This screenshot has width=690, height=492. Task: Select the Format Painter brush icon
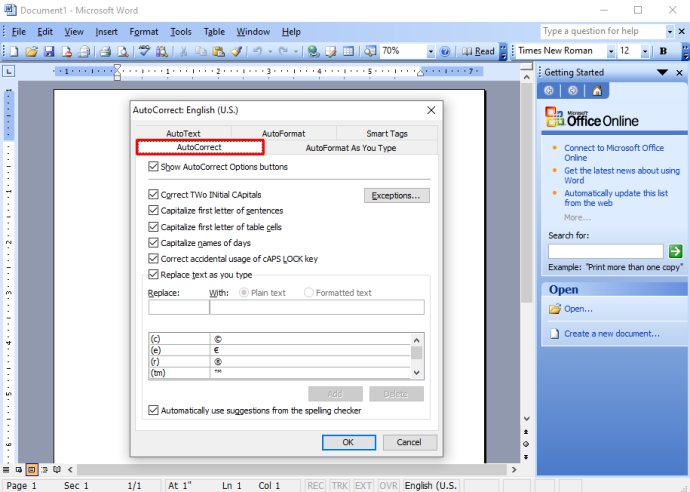pos(236,51)
